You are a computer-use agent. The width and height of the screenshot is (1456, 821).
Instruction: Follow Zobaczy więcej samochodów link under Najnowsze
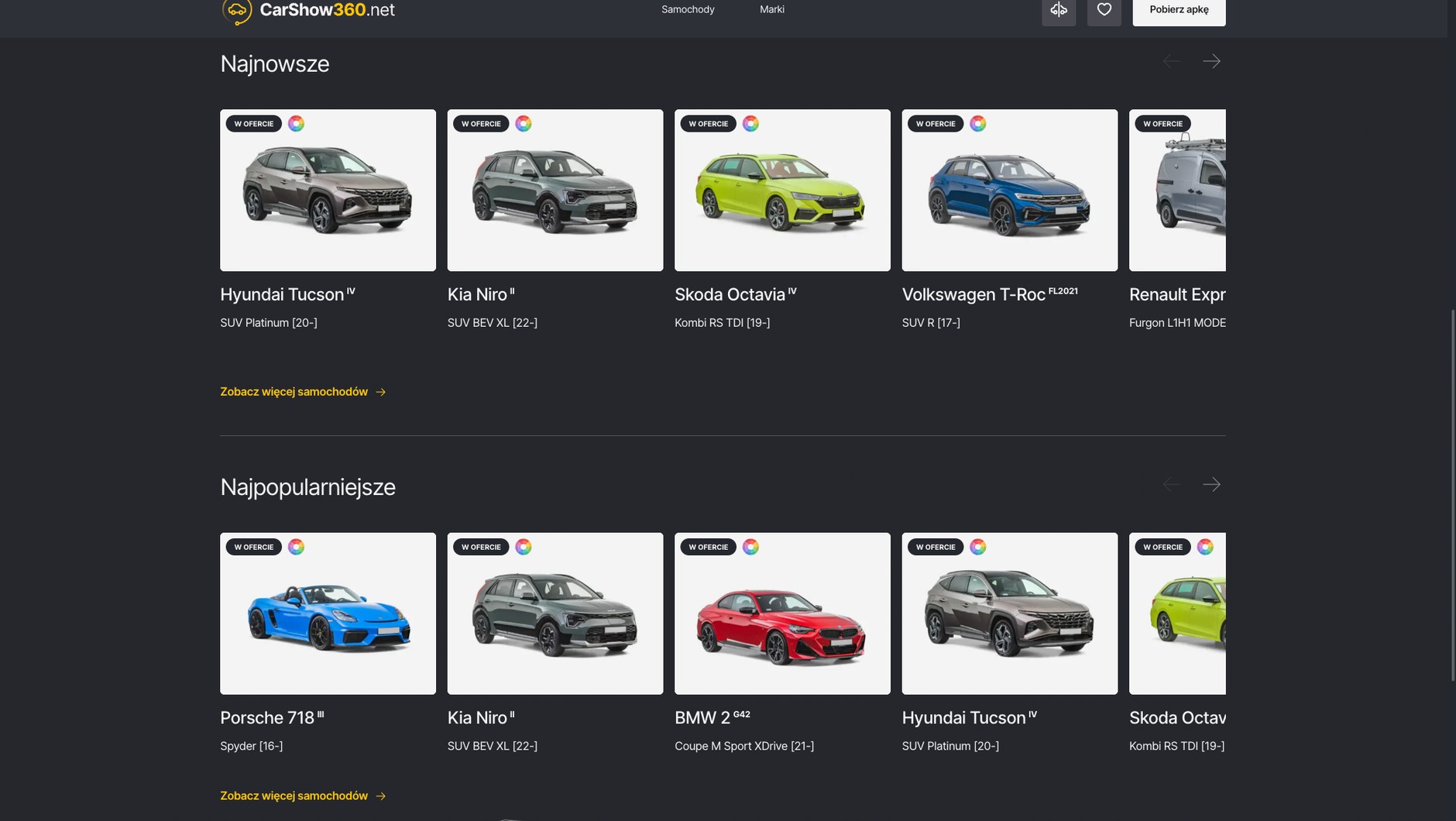click(x=303, y=392)
